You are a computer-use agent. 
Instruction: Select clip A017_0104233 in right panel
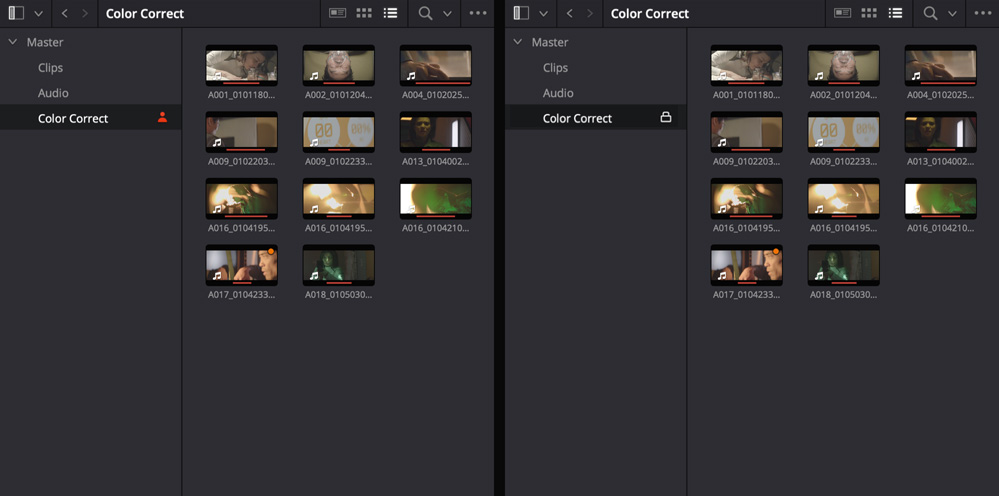(x=747, y=266)
